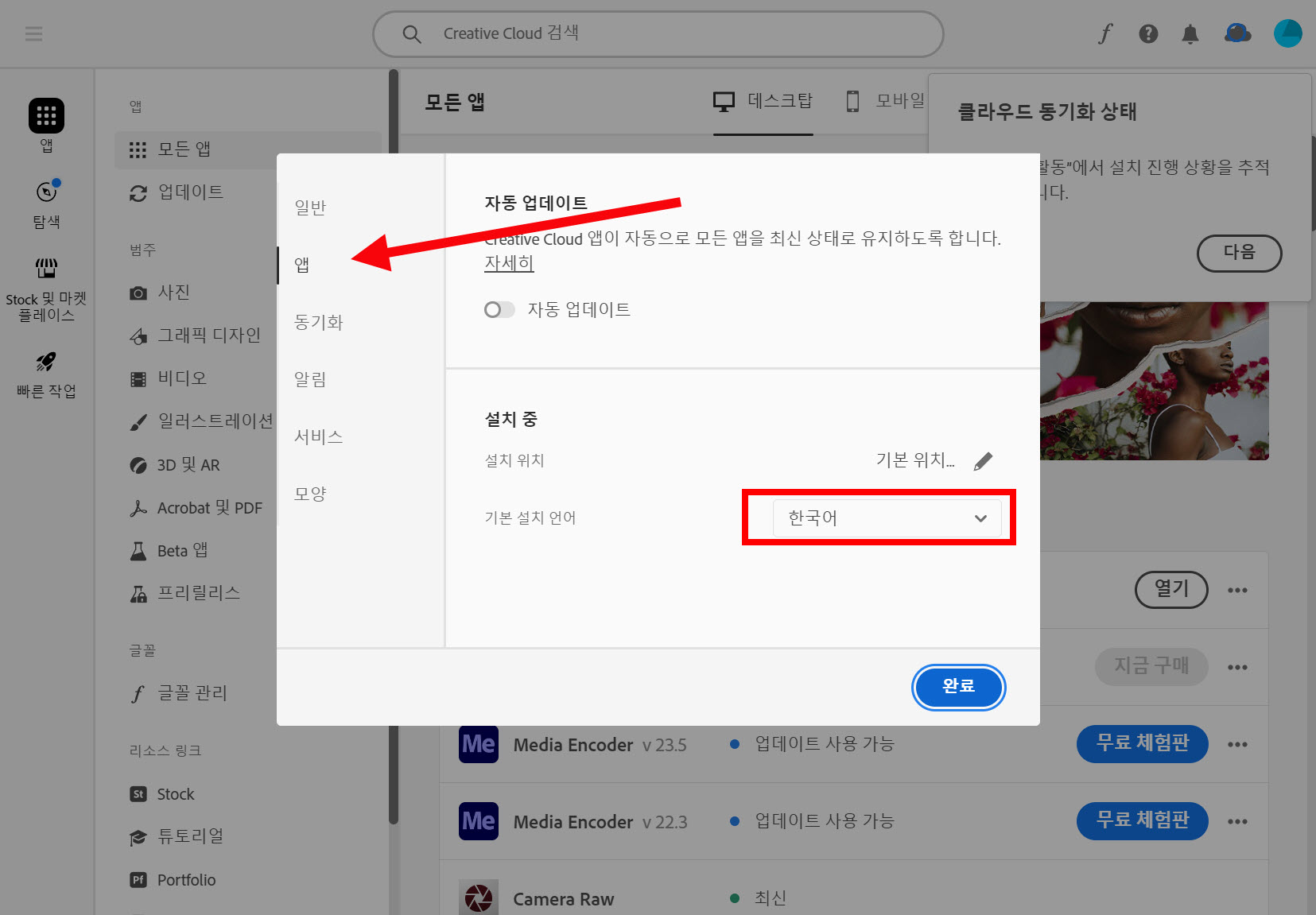Image resolution: width=1316 pixels, height=915 pixels.
Task: Open the fonts 'f' icon in header
Action: [x=1105, y=33]
